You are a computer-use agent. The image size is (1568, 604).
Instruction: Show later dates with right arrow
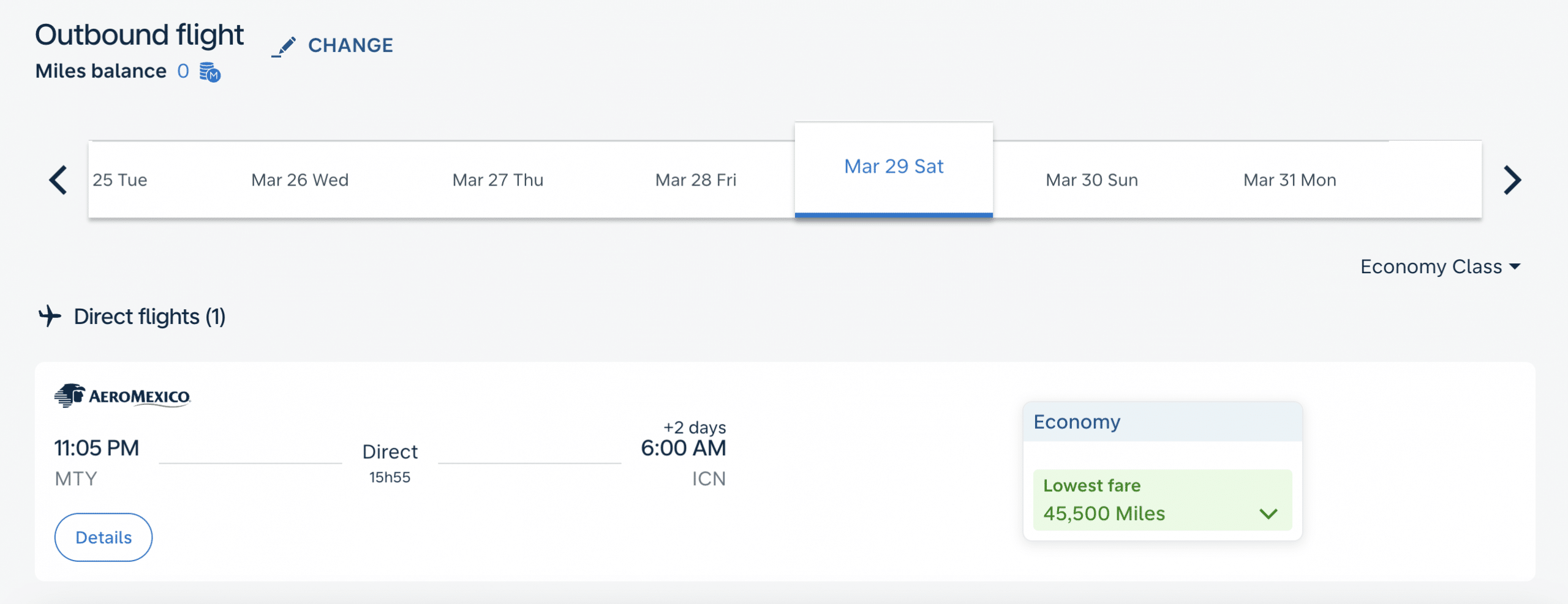[1512, 180]
